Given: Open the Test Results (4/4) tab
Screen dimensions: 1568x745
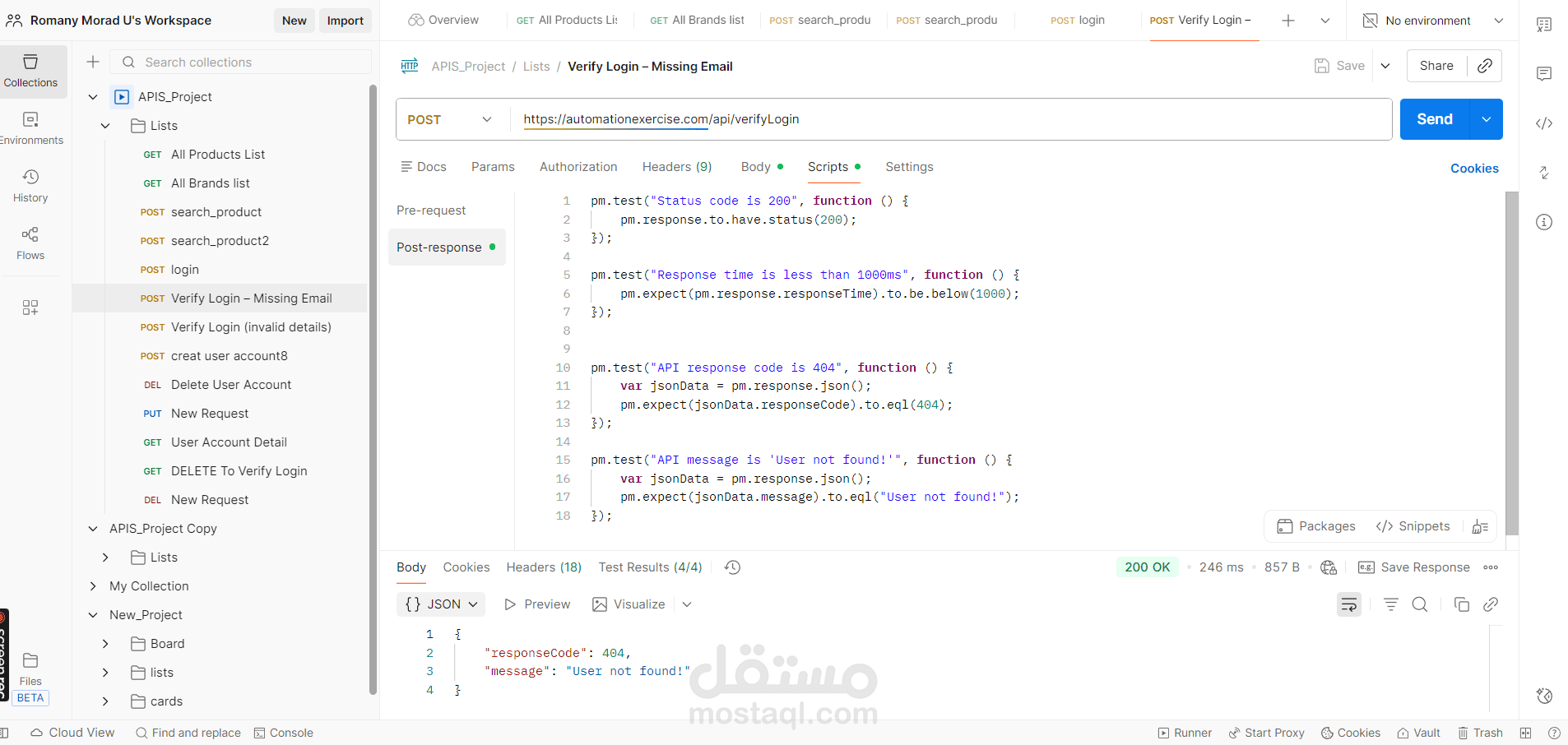Looking at the screenshot, I should tap(650, 567).
